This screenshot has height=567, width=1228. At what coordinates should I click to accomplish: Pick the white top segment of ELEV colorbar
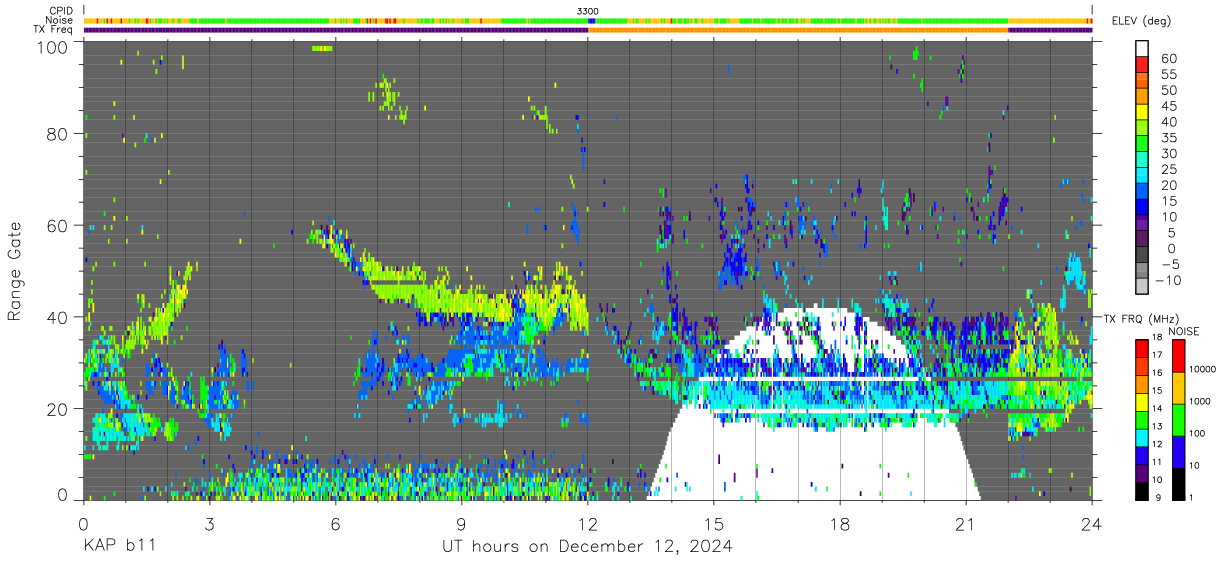[1141, 47]
